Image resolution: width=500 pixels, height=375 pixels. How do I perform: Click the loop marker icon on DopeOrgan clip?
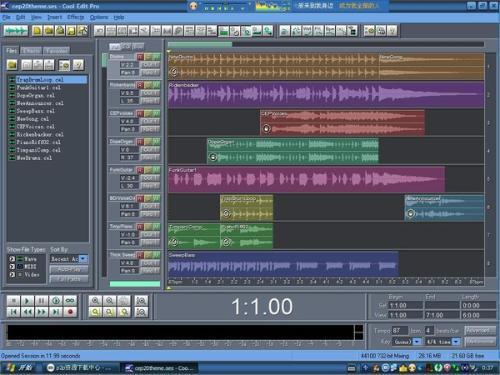pos(213,157)
